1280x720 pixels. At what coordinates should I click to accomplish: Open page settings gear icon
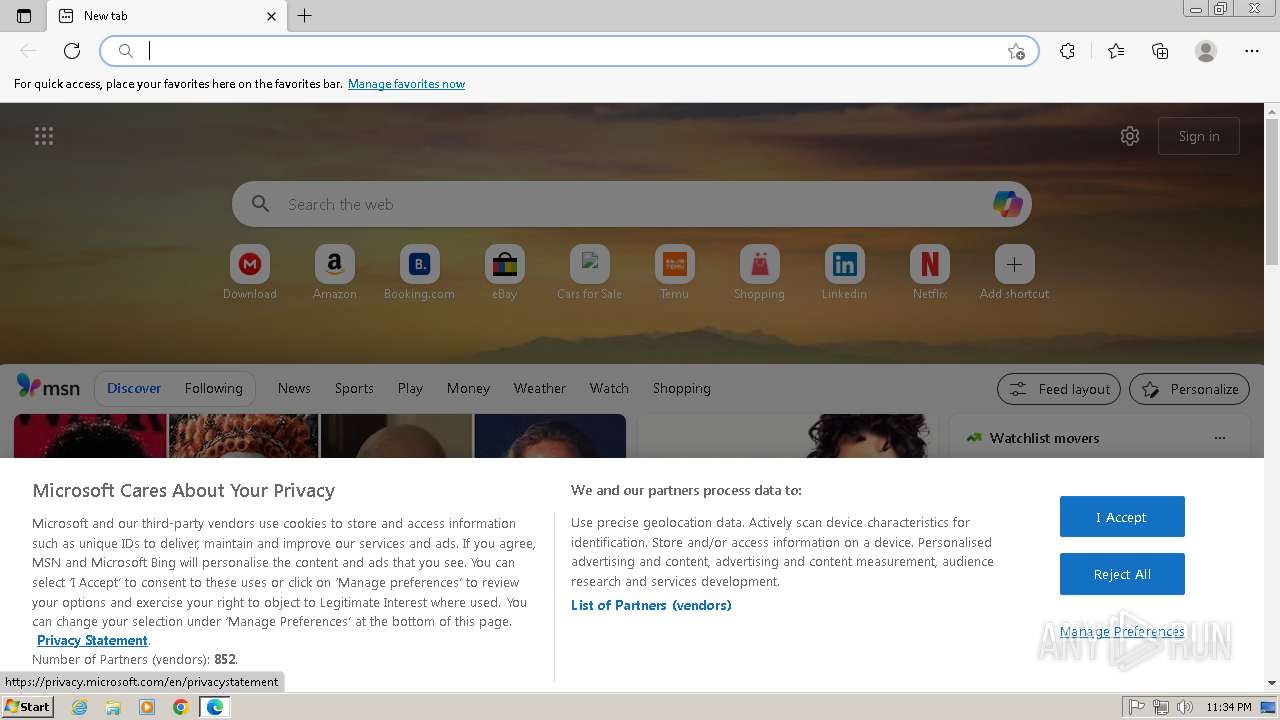1130,136
